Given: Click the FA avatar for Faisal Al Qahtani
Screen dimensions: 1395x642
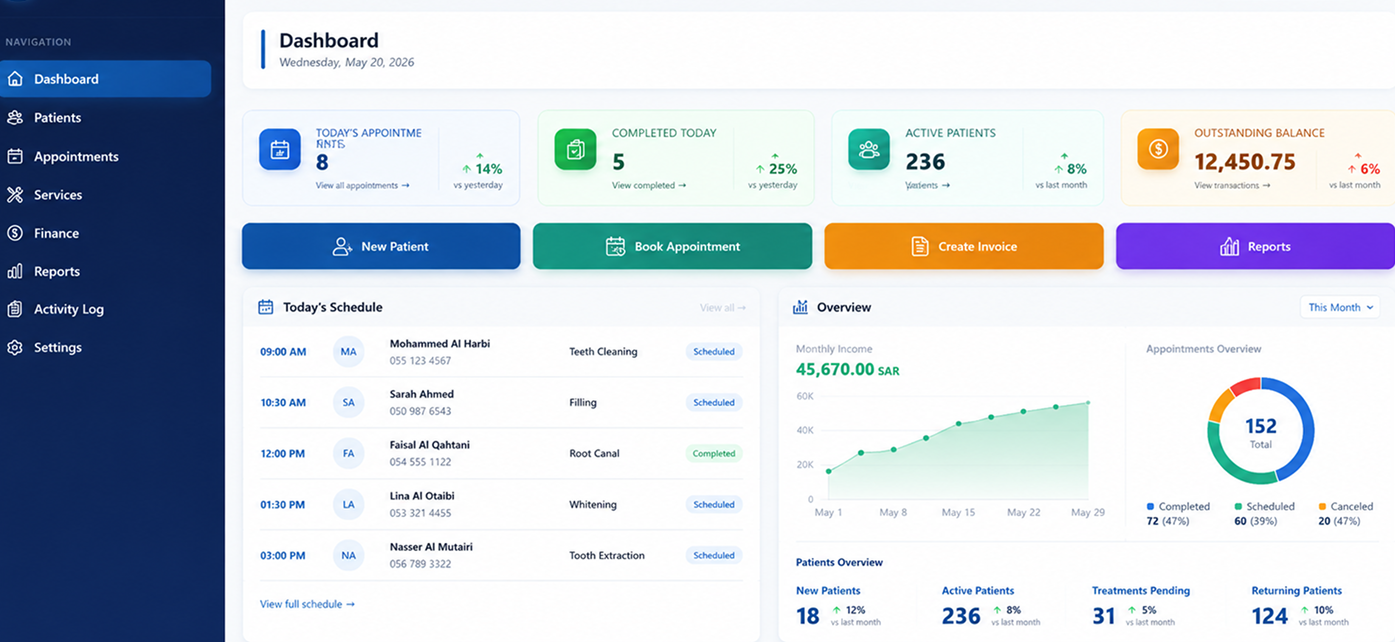Looking at the screenshot, I should (348, 454).
